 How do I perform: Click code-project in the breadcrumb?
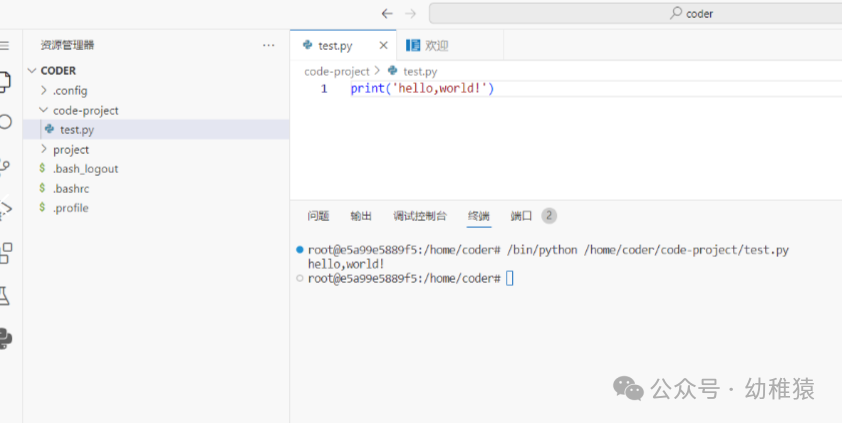[x=337, y=71]
